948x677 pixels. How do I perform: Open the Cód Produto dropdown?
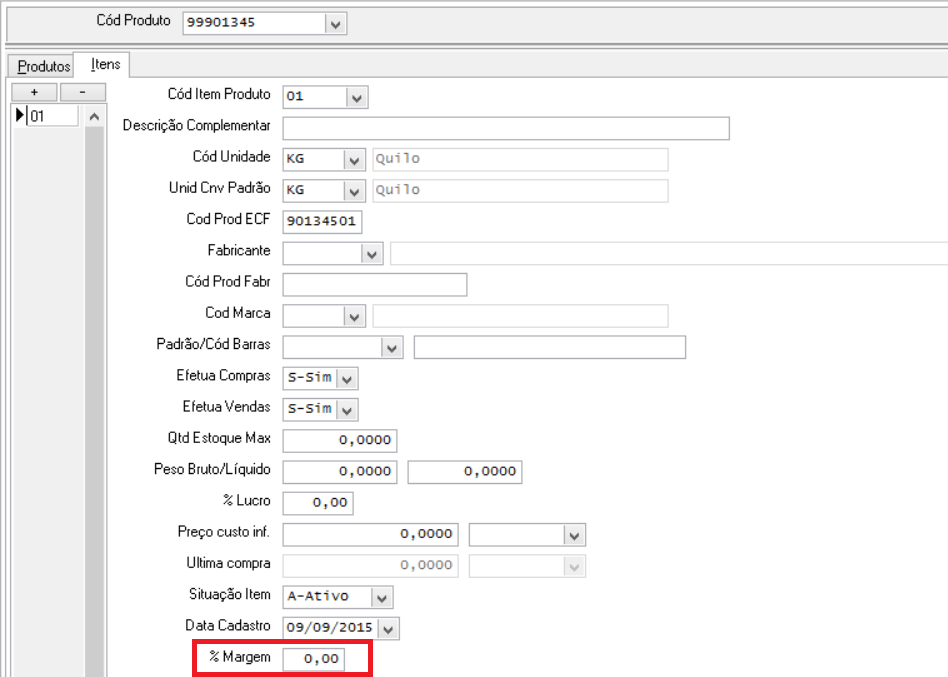pos(336,23)
